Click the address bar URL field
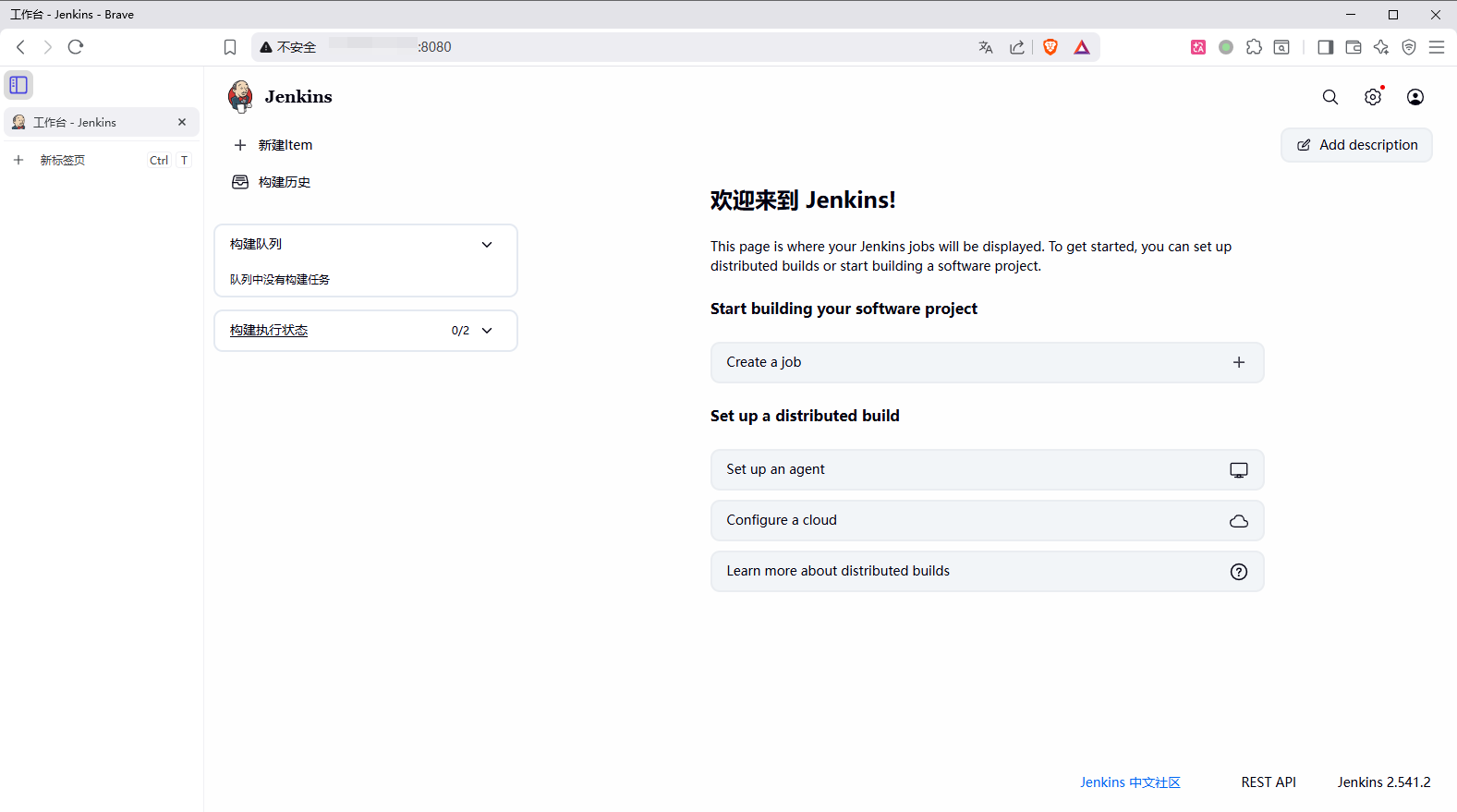 tap(647, 47)
